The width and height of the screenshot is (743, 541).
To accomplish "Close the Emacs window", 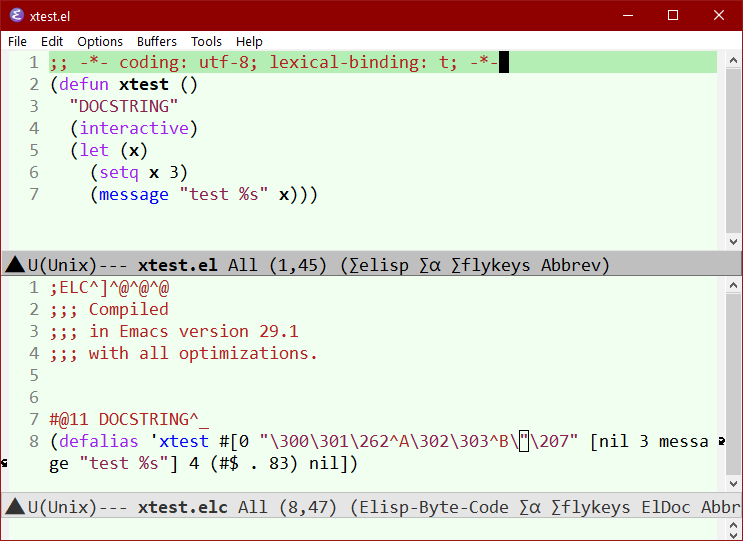I will (718, 15).
